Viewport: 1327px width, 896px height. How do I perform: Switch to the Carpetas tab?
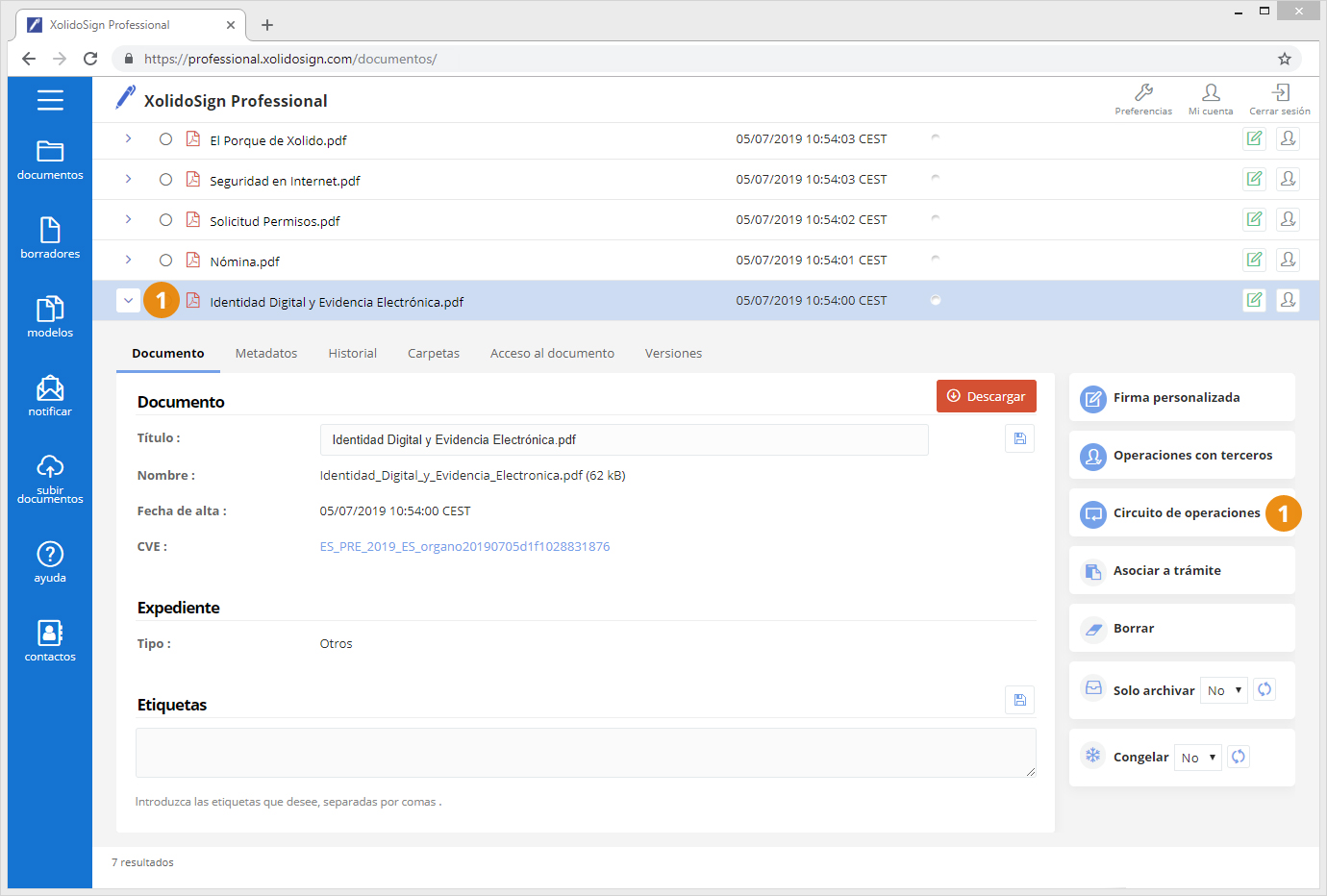[434, 353]
